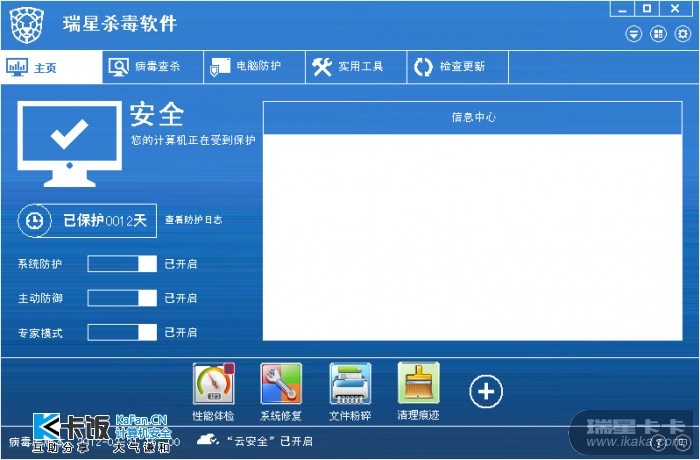
Task: Close the Rising antivirus window
Action: (x=675, y=8)
